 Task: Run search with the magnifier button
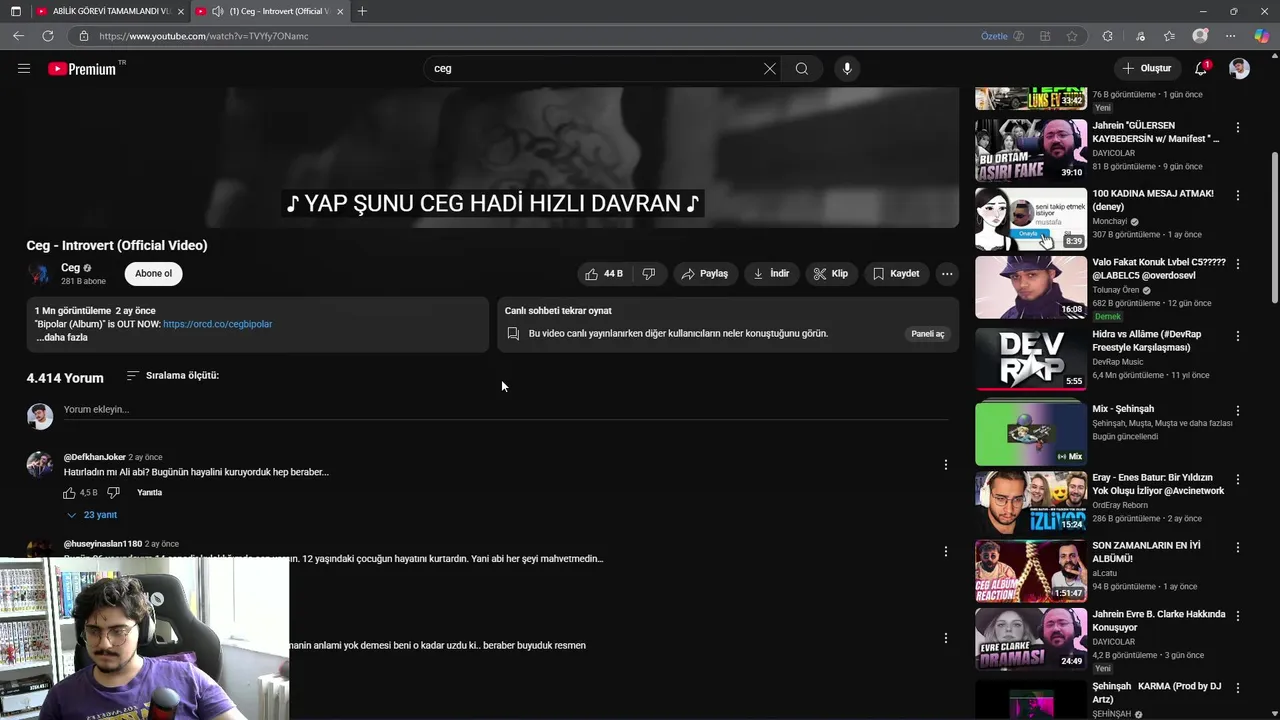click(x=802, y=68)
